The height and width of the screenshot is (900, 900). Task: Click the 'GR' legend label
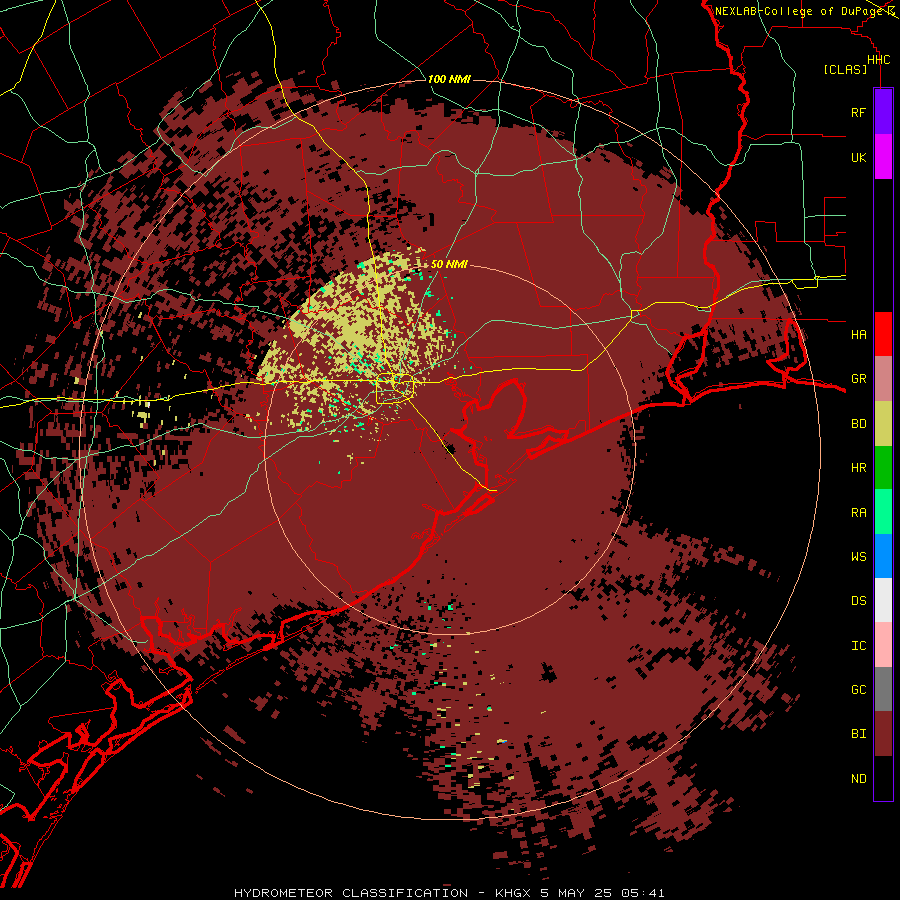click(x=858, y=379)
